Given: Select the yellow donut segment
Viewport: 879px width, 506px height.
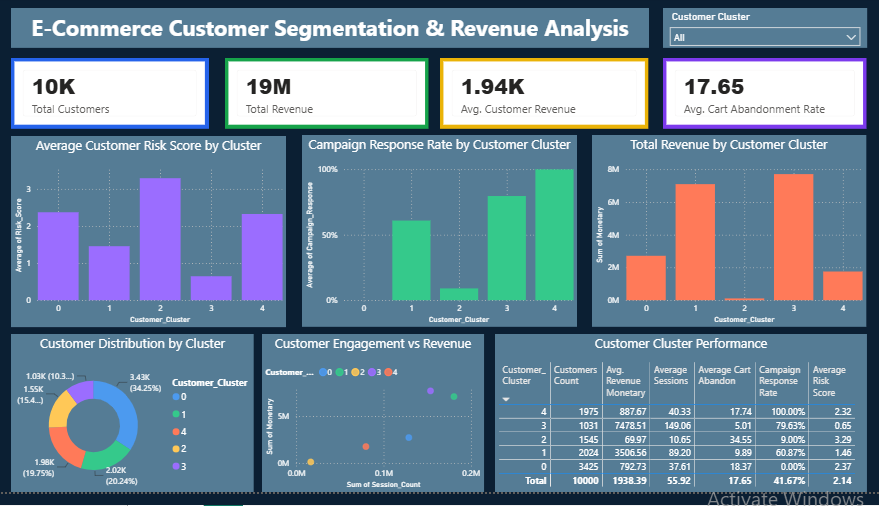Looking at the screenshot, I should [59, 409].
